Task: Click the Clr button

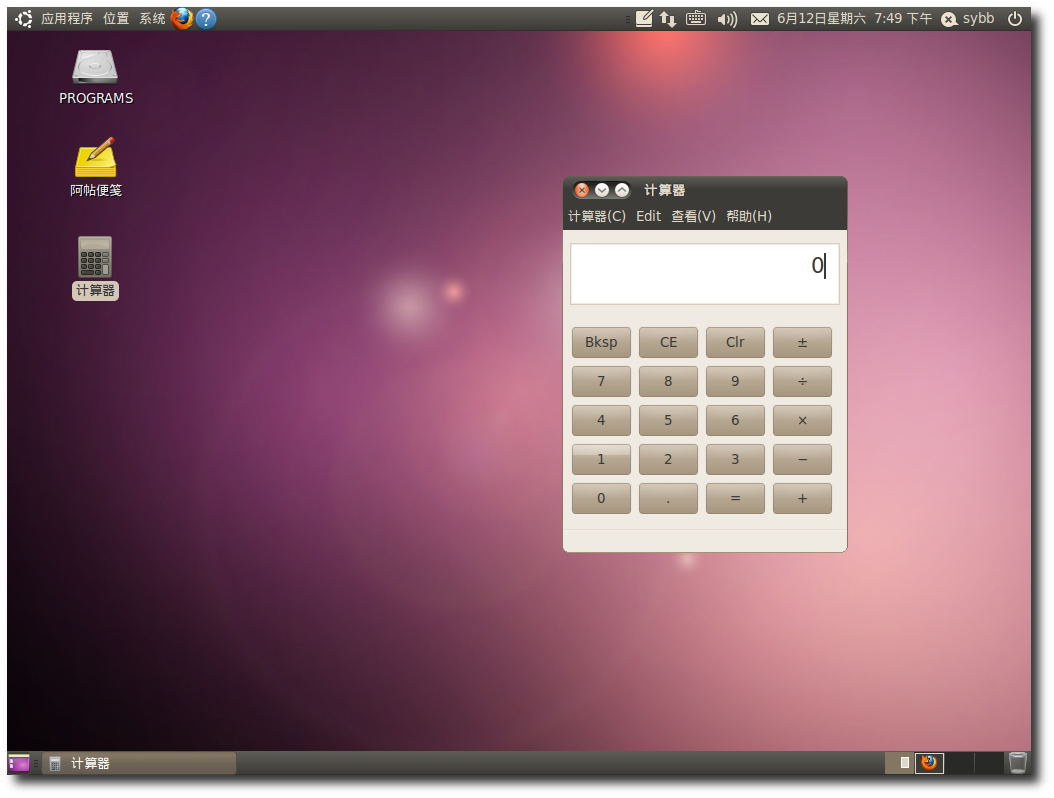Action: point(735,342)
